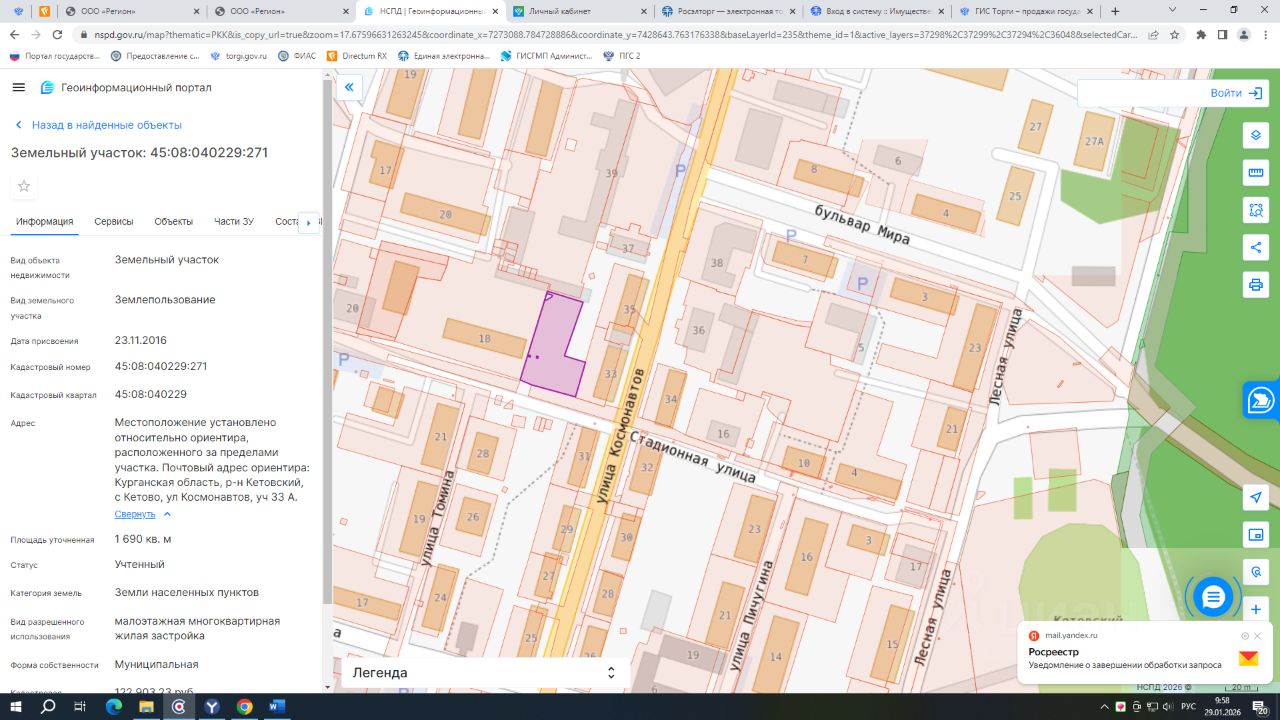The image size is (1280, 720).
Task: Expand the Легенда panel
Action: [x=485, y=673]
